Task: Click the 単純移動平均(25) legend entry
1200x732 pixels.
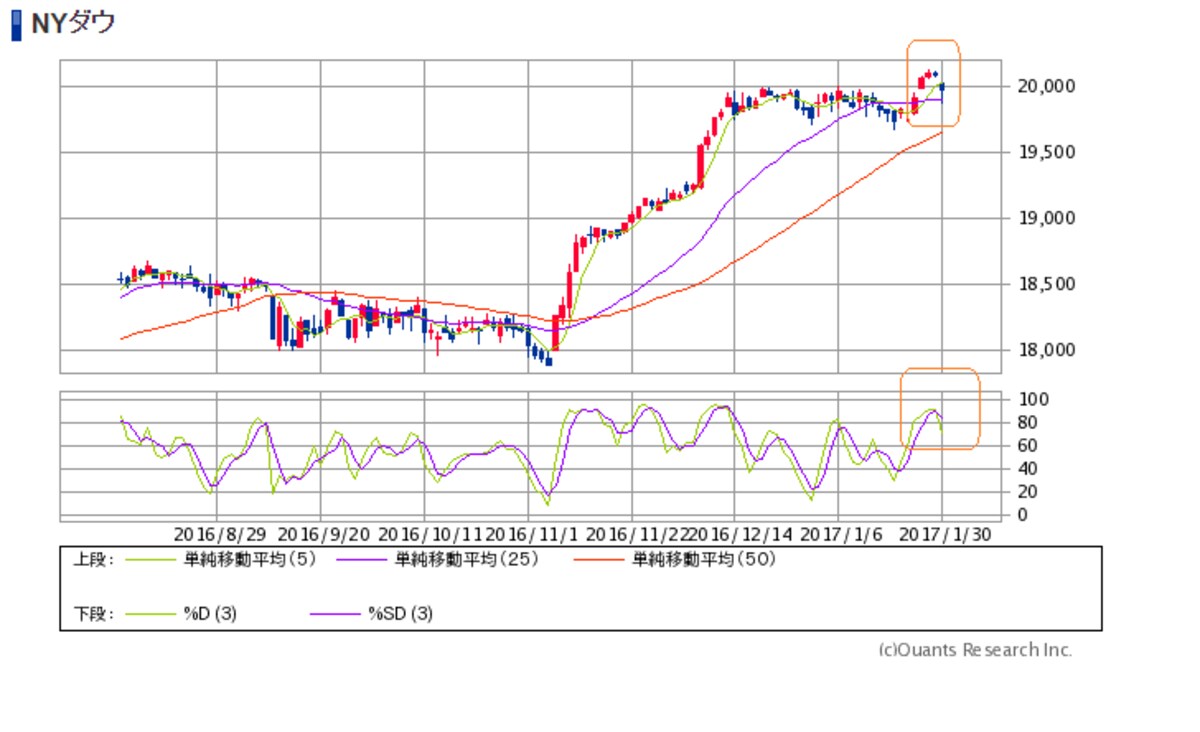Action: (x=467, y=560)
